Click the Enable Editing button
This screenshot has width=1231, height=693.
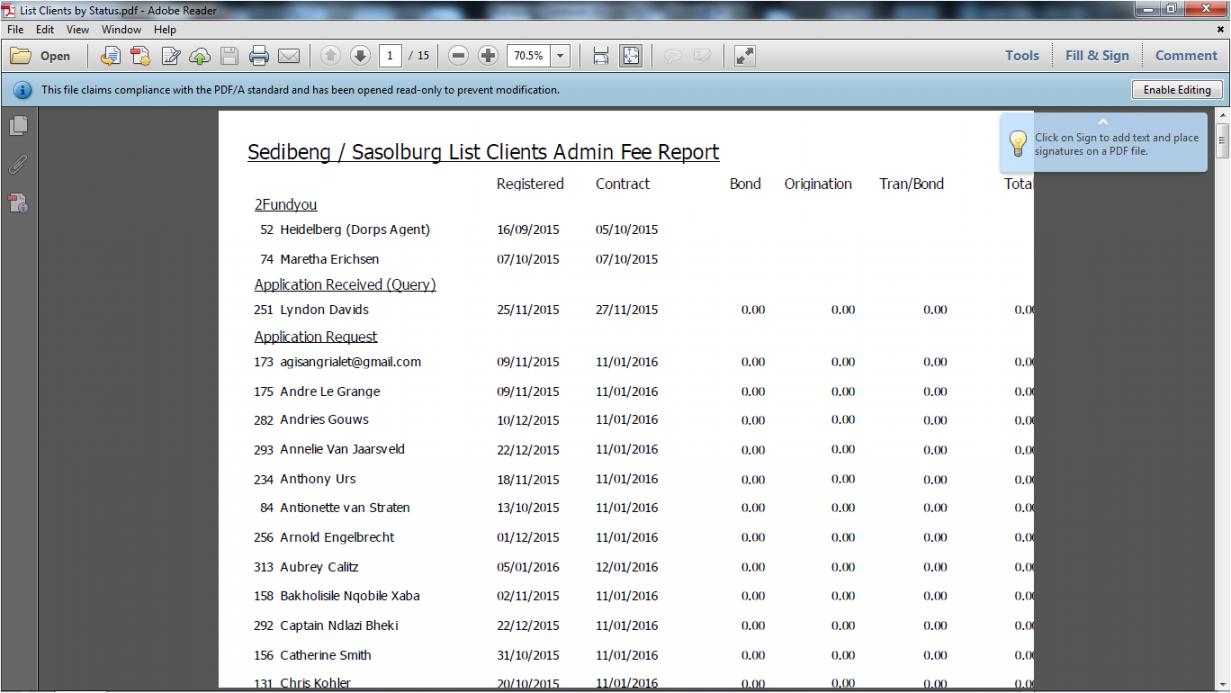tap(1177, 90)
